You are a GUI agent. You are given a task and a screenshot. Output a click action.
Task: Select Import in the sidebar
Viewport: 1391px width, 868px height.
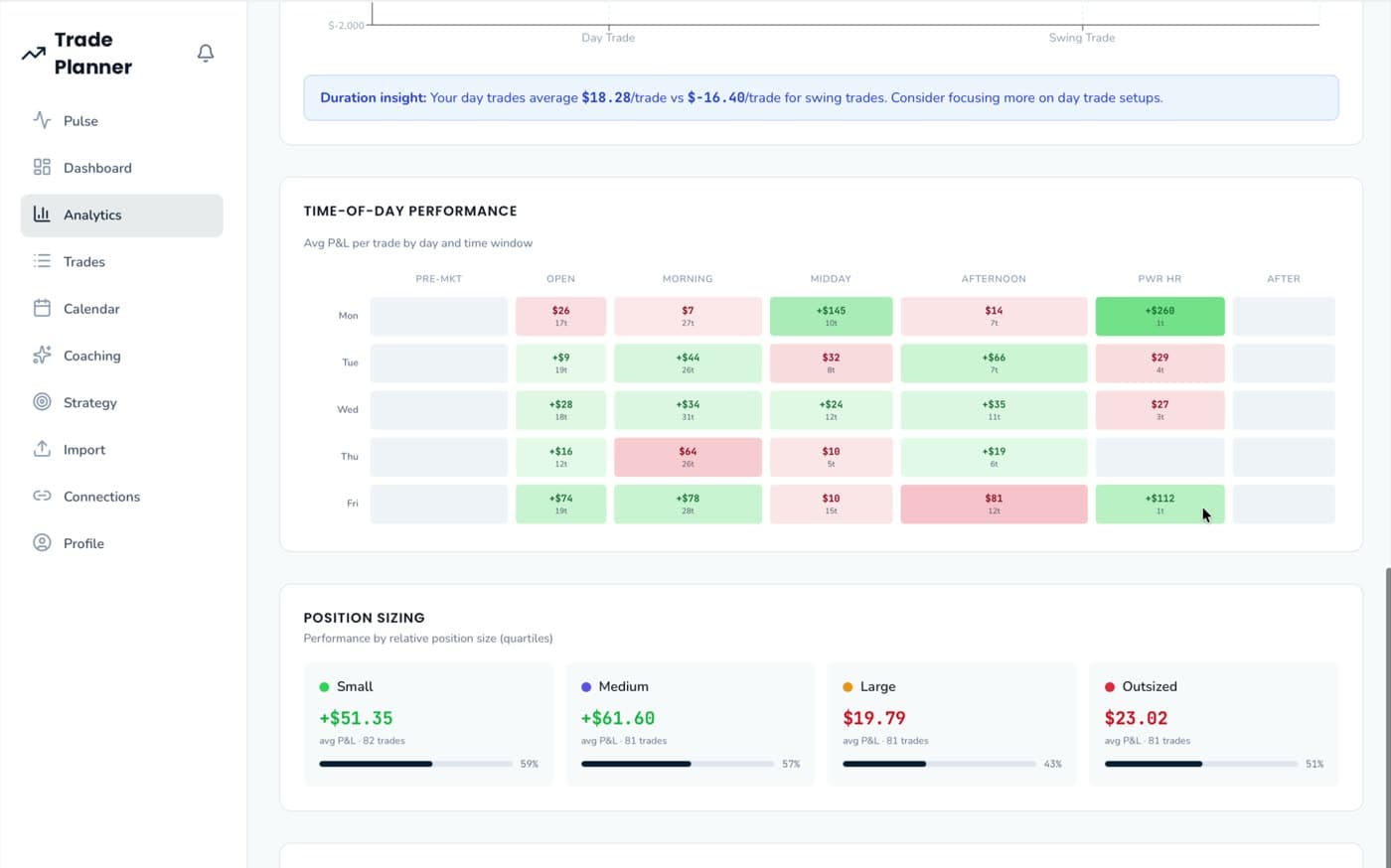(x=121, y=450)
